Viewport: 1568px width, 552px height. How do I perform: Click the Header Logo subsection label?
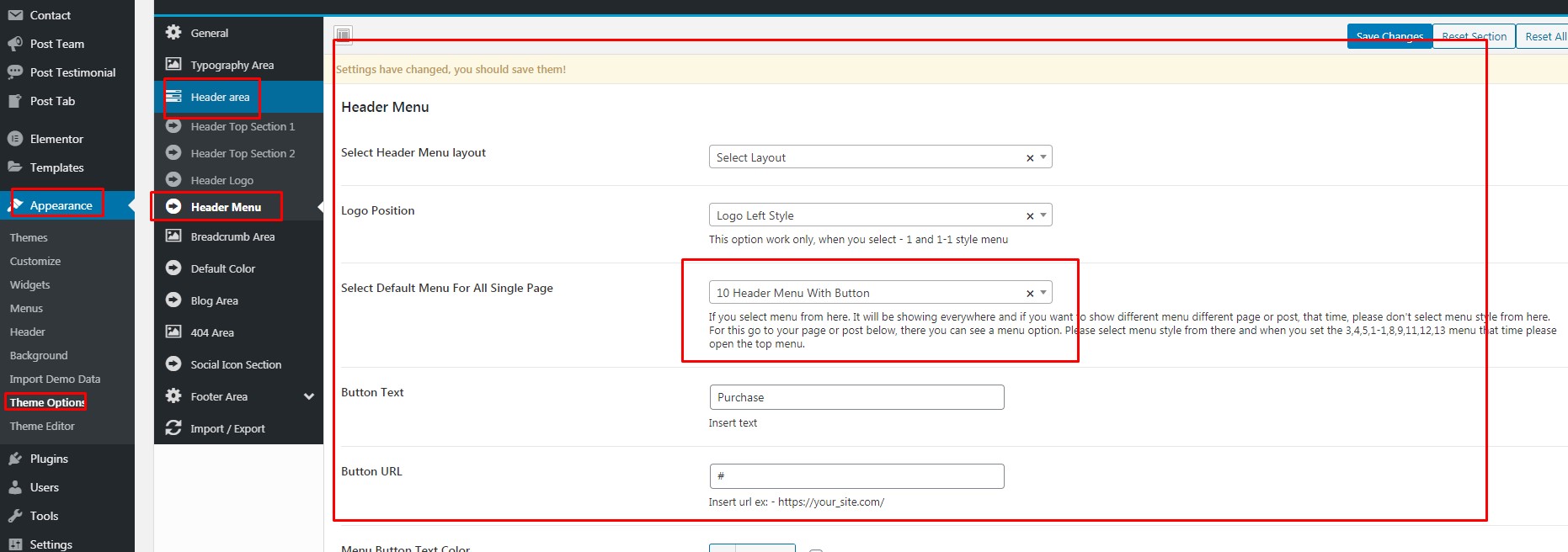(x=222, y=180)
